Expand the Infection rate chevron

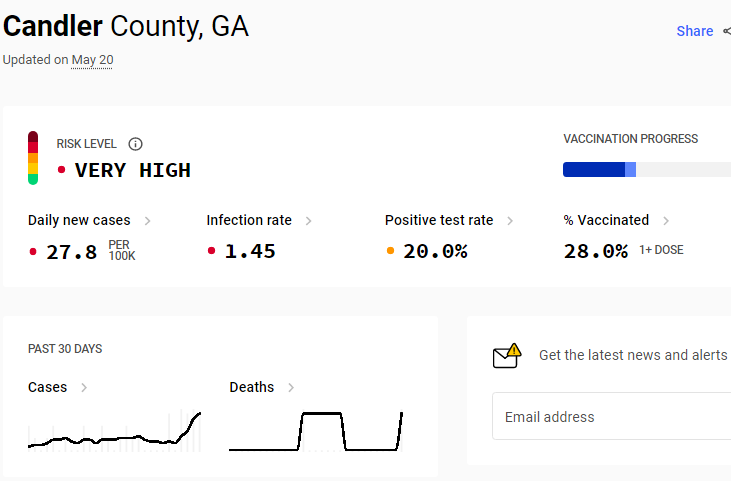pyautogui.click(x=309, y=221)
